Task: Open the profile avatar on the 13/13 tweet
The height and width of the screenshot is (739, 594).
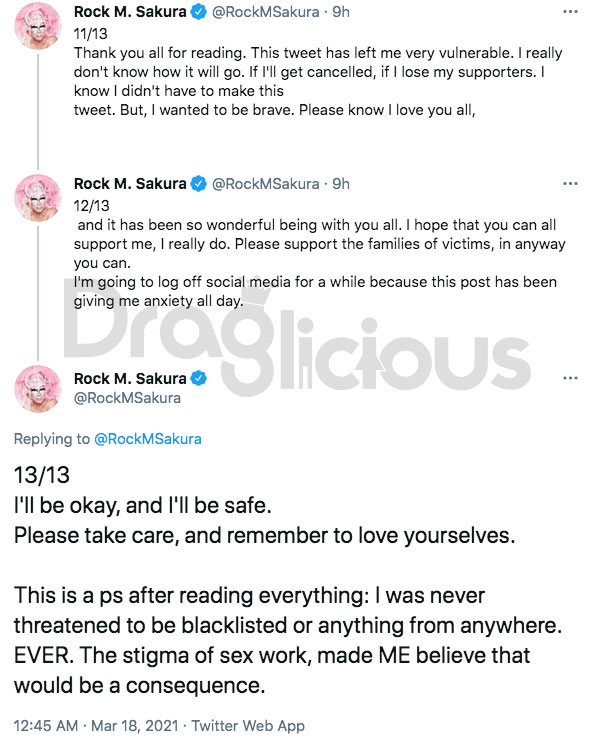Action: tap(38, 389)
